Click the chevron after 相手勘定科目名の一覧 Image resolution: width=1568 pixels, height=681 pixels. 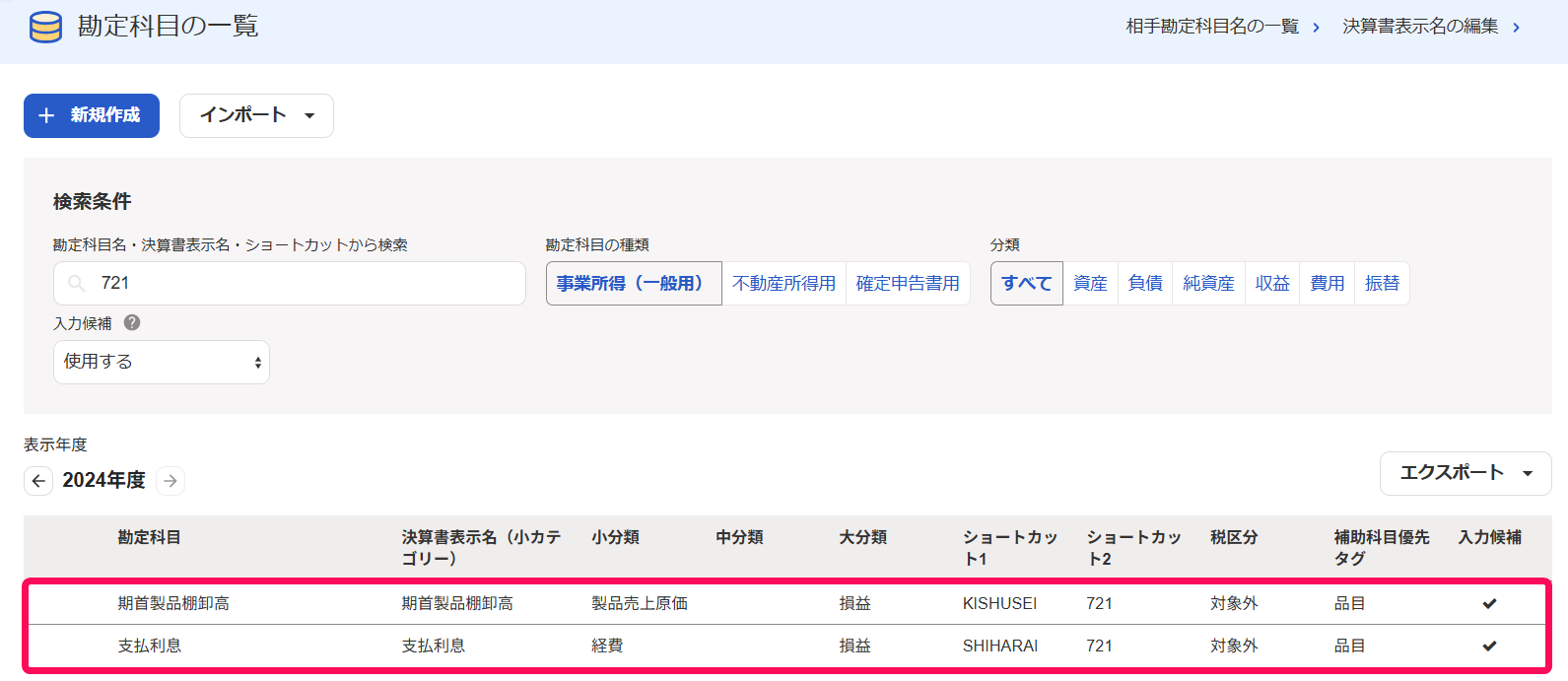(1316, 28)
